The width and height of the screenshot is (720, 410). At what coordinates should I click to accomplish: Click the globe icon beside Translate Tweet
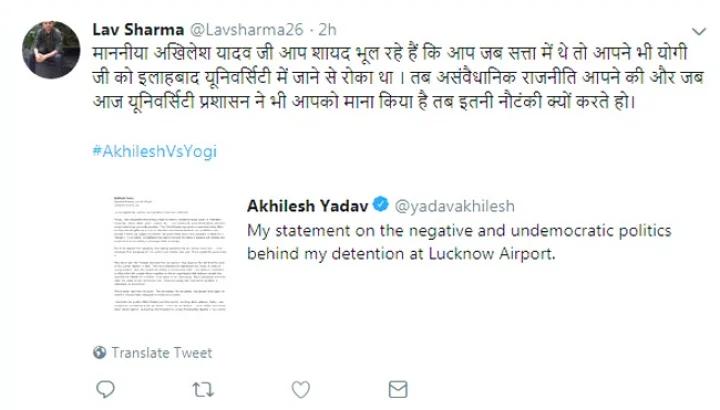click(98, 352)
